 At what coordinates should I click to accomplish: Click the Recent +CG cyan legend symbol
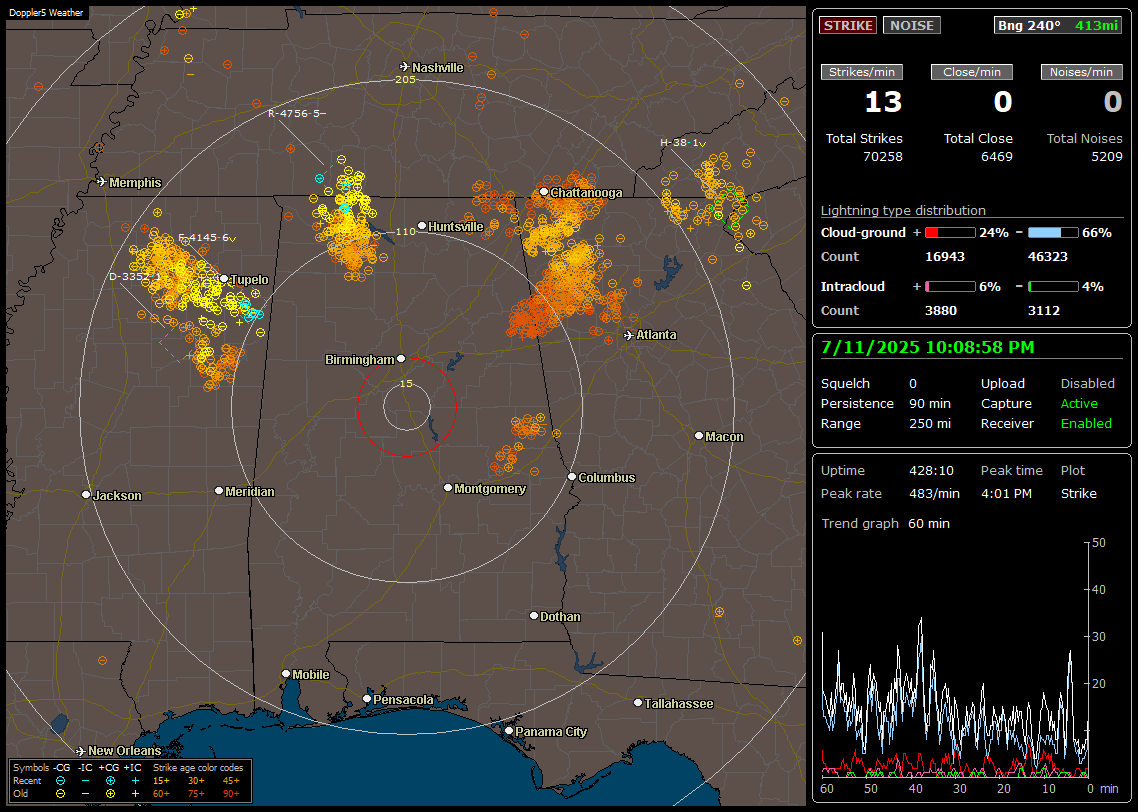[110, 781]
